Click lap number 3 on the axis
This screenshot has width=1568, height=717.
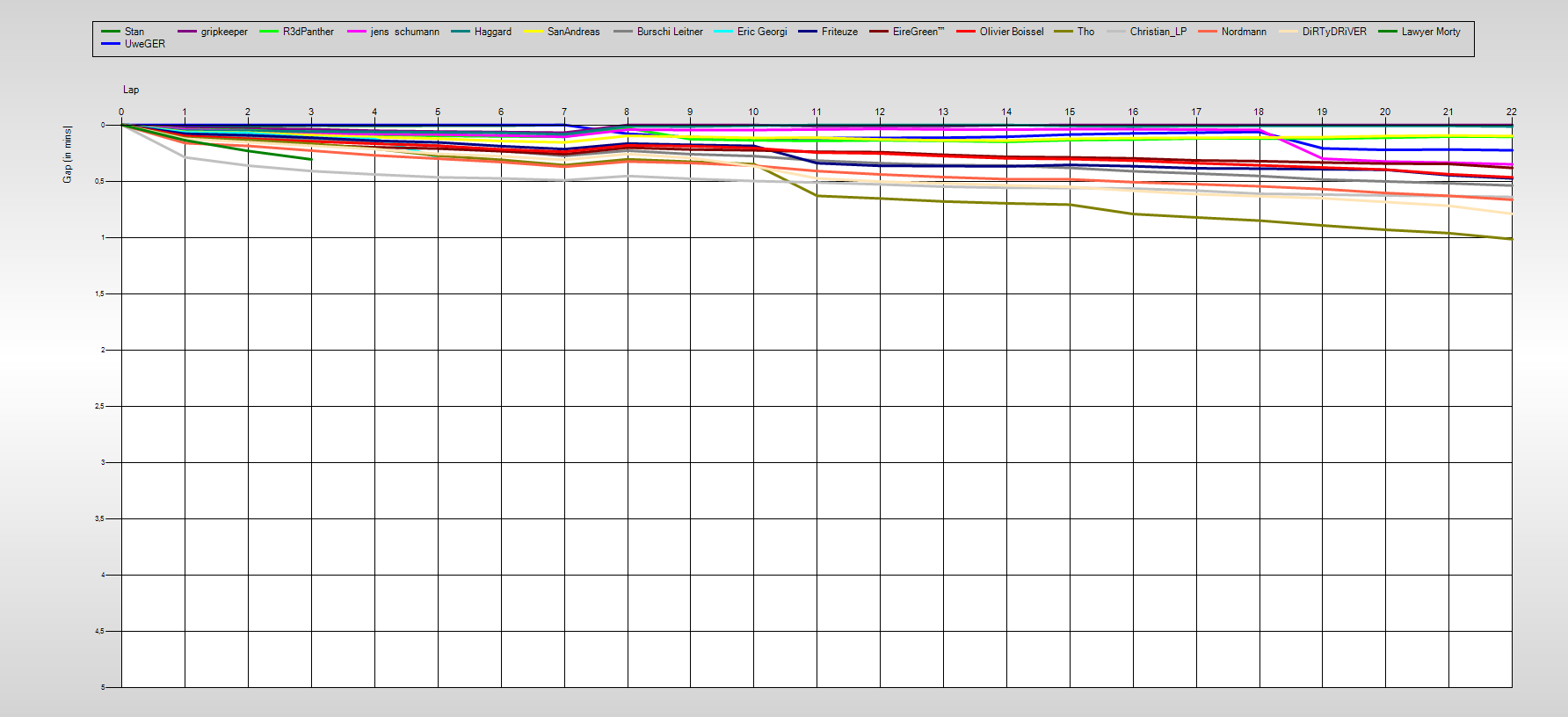(x=311, y=112)
